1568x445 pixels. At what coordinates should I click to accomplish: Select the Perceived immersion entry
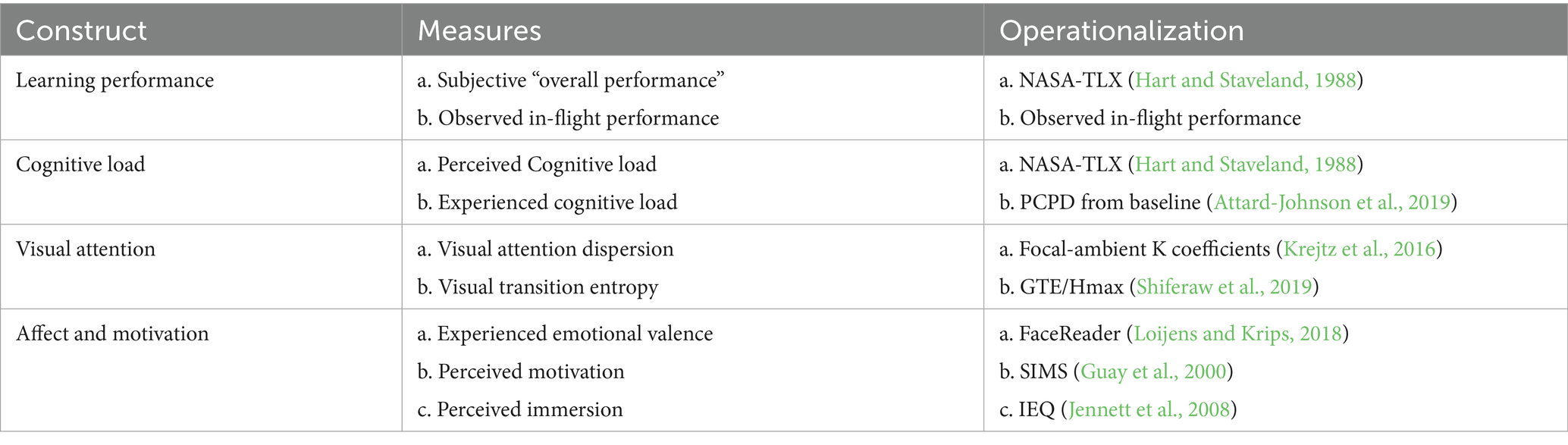(x=530, y=409)
